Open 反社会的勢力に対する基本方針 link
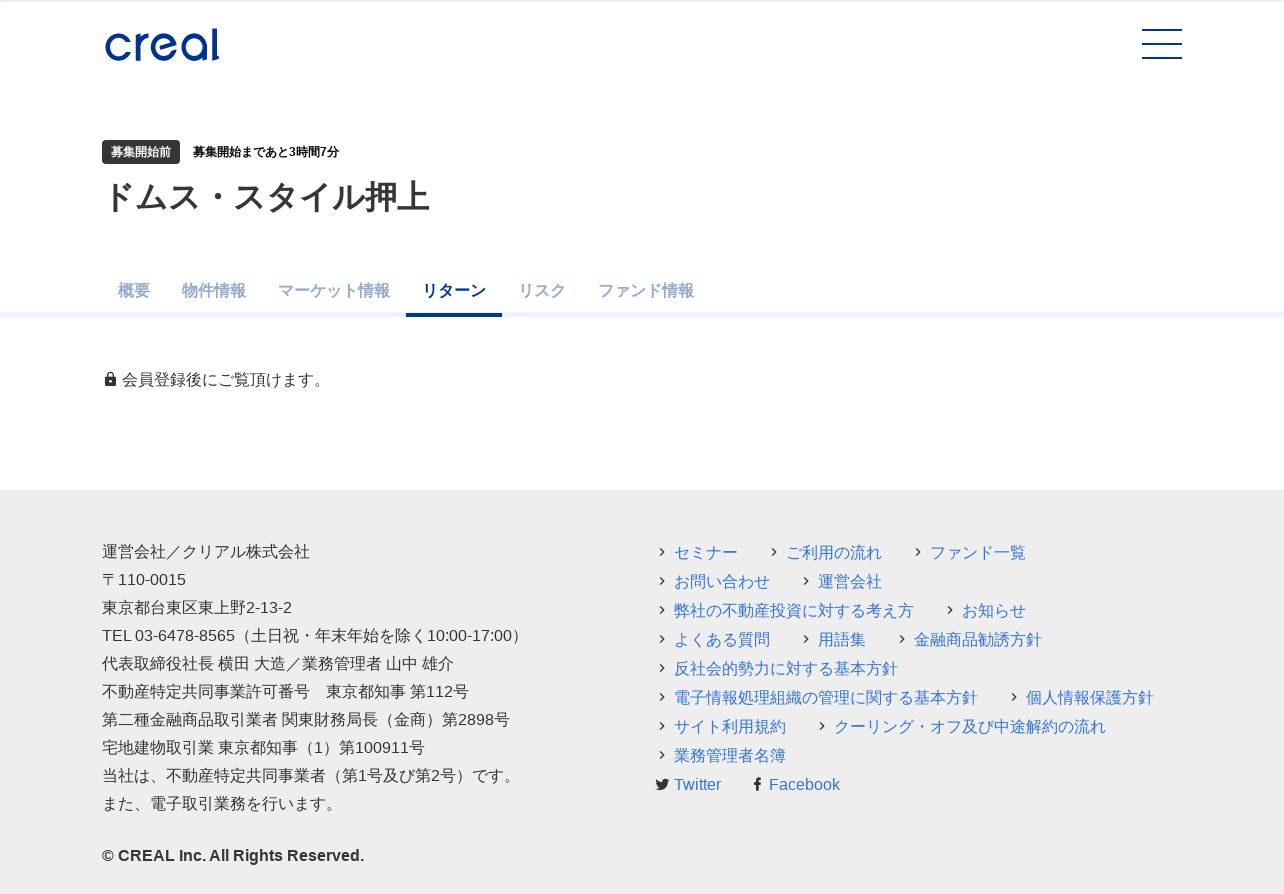Image resolution: width=1284 pixels, height=894 pixels. point(786,669)
